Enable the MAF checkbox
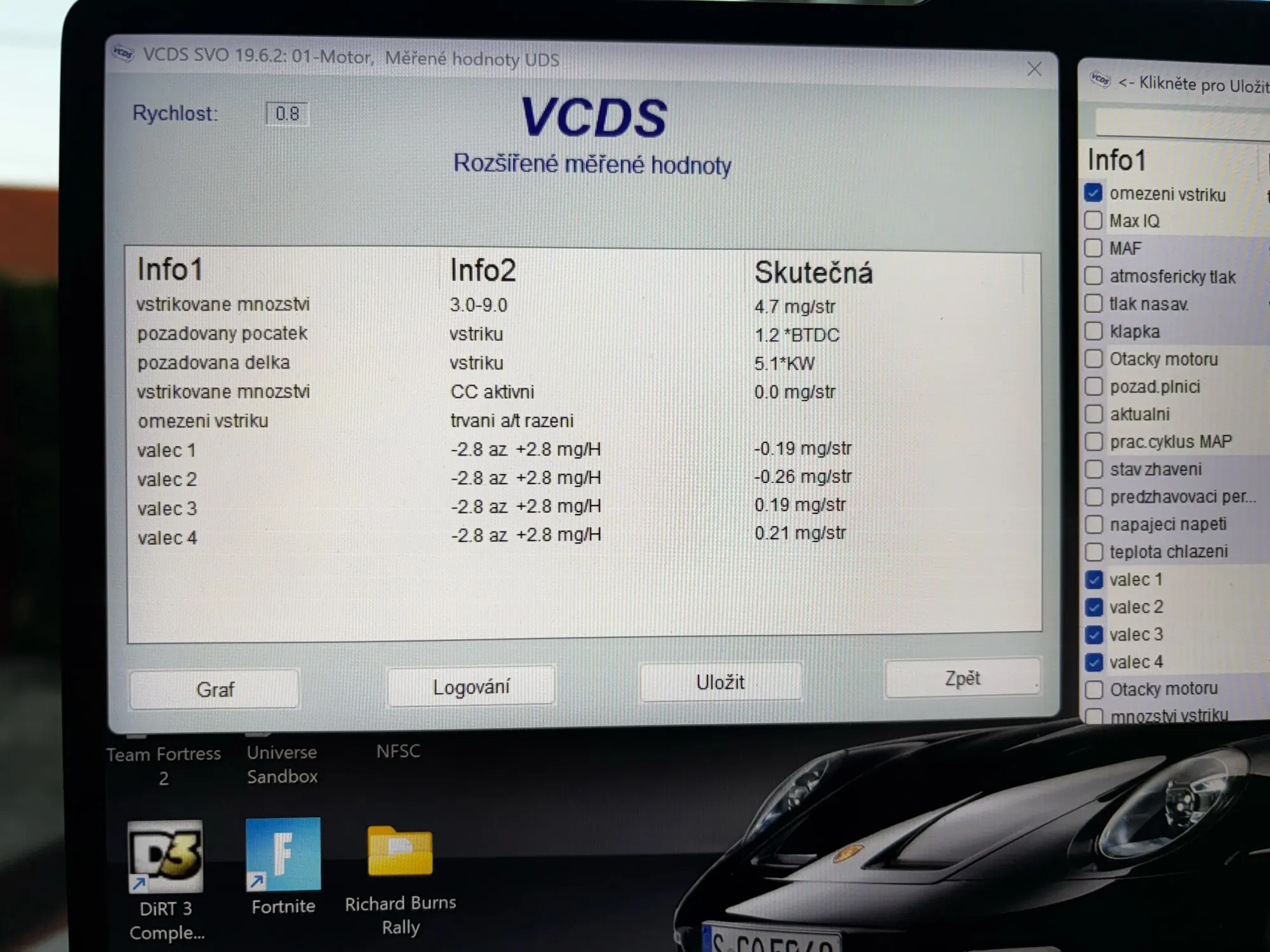The width and height of the screenshot is (1270, 952). (1093, 248)
